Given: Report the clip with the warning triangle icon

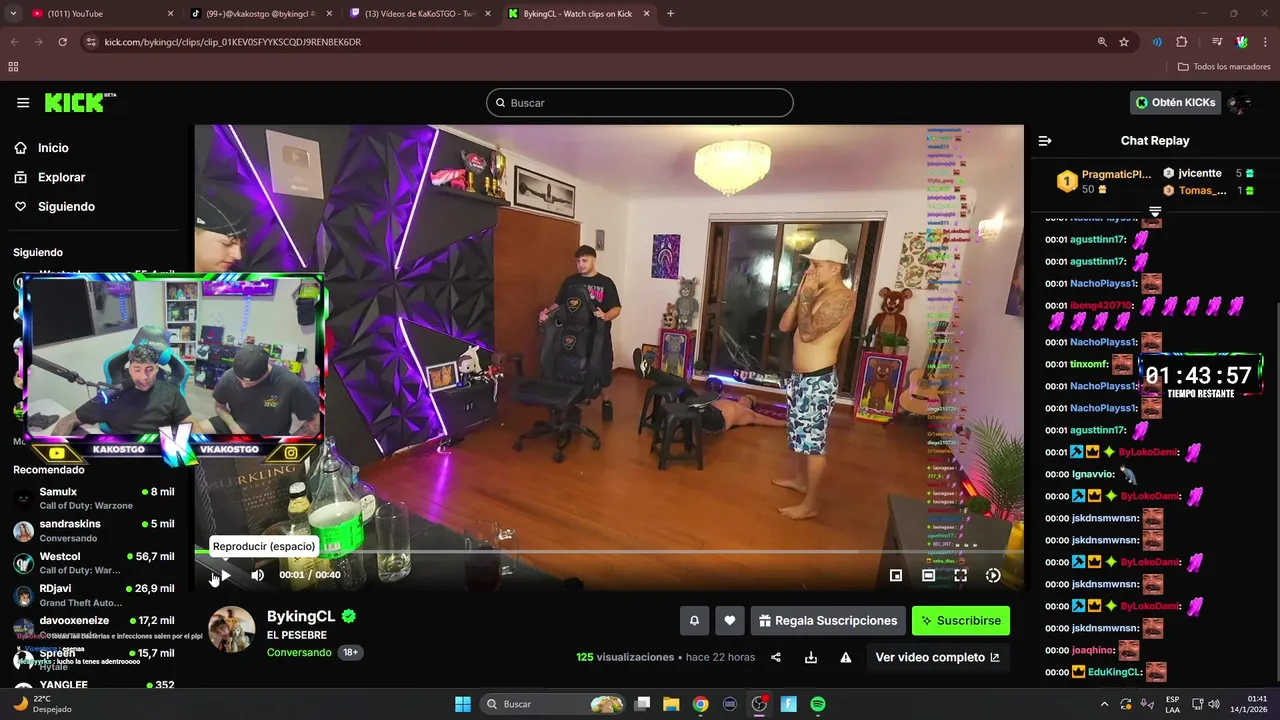Looking at the screenshot, I should pyautogui.click(x=846, y=657).
